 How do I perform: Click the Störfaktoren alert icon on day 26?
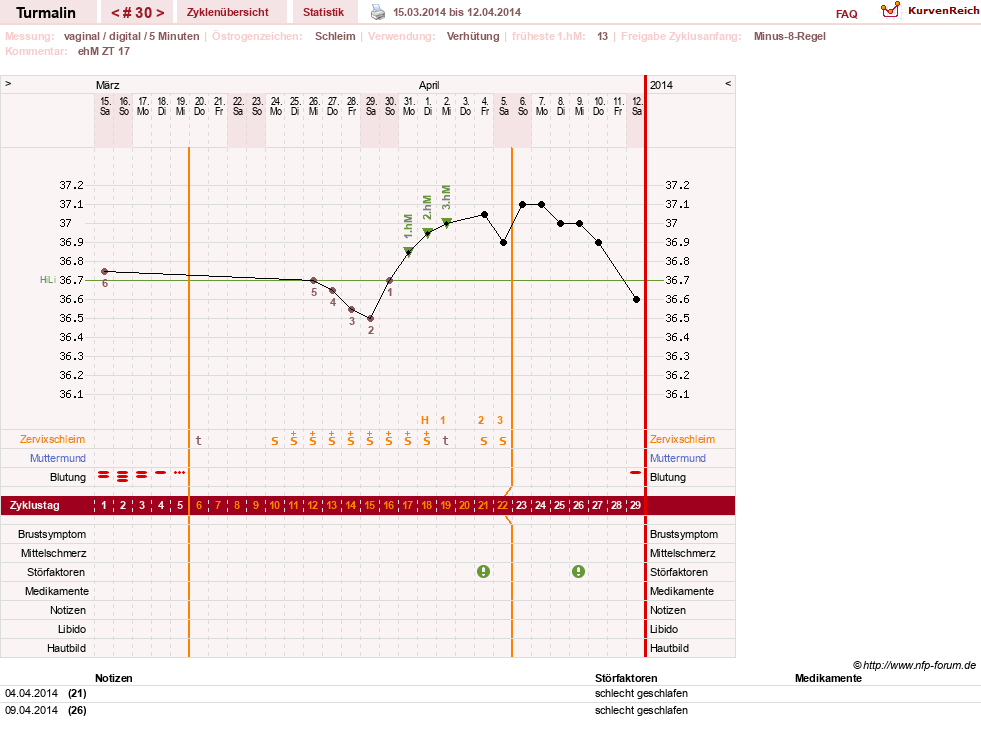point(579,571)
